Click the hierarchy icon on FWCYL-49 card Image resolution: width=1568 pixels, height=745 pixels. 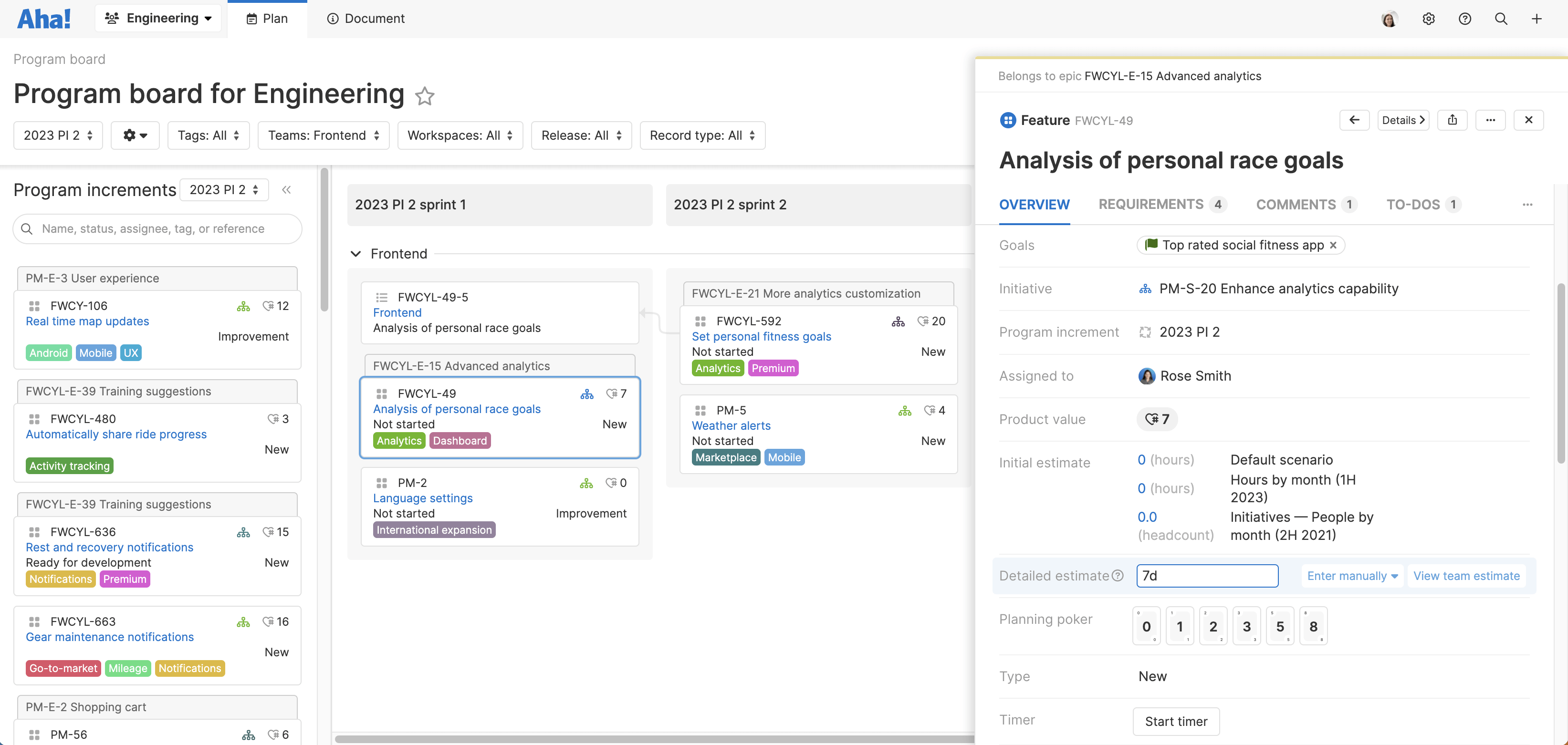pos(587,393)
